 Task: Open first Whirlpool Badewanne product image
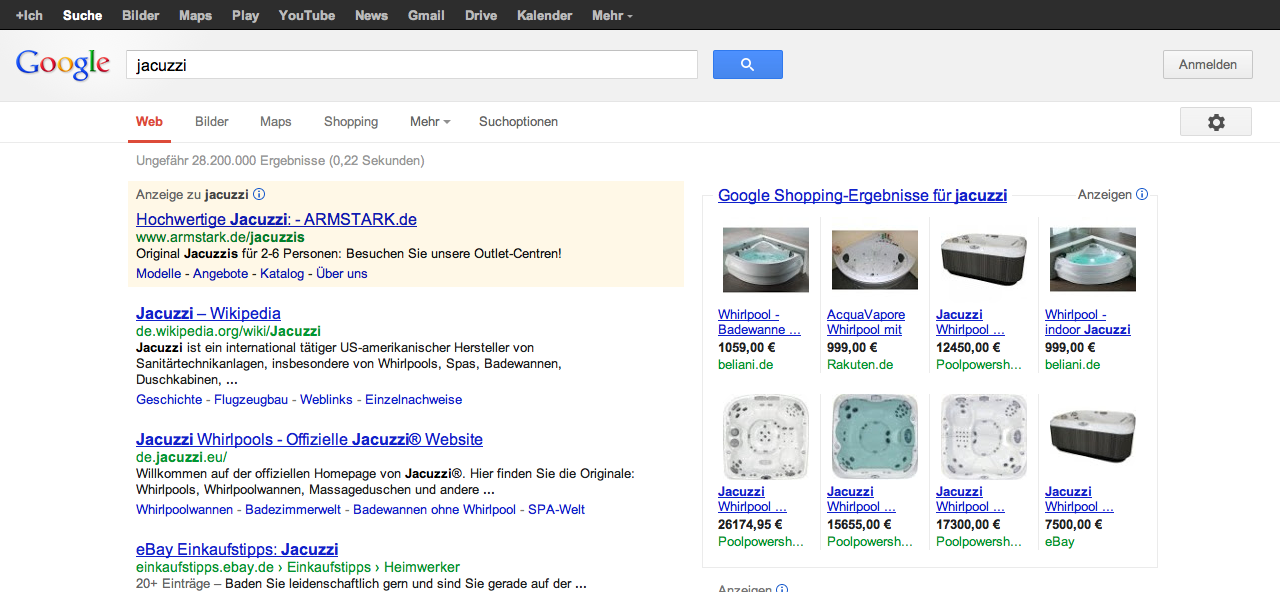pos(765,260)
